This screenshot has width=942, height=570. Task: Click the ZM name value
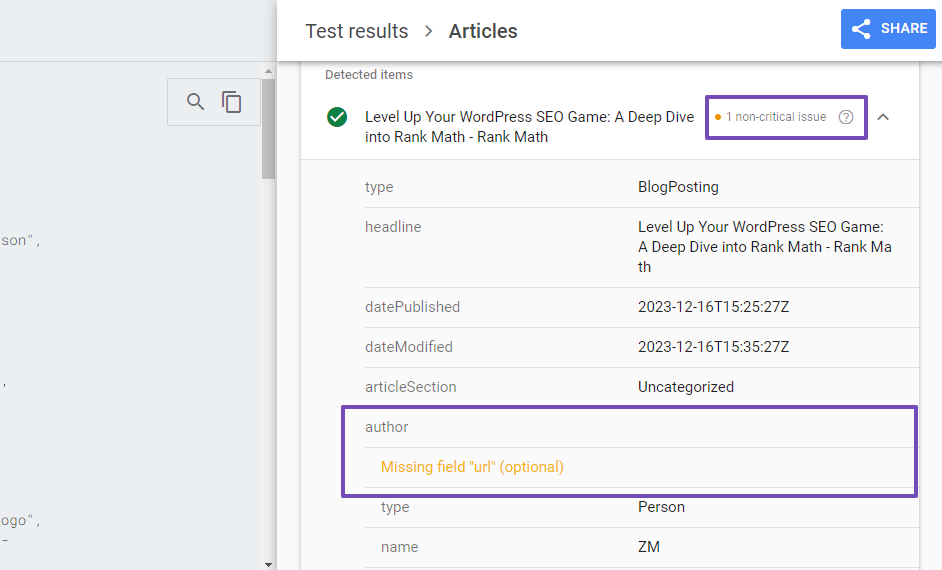pos(649,547)
